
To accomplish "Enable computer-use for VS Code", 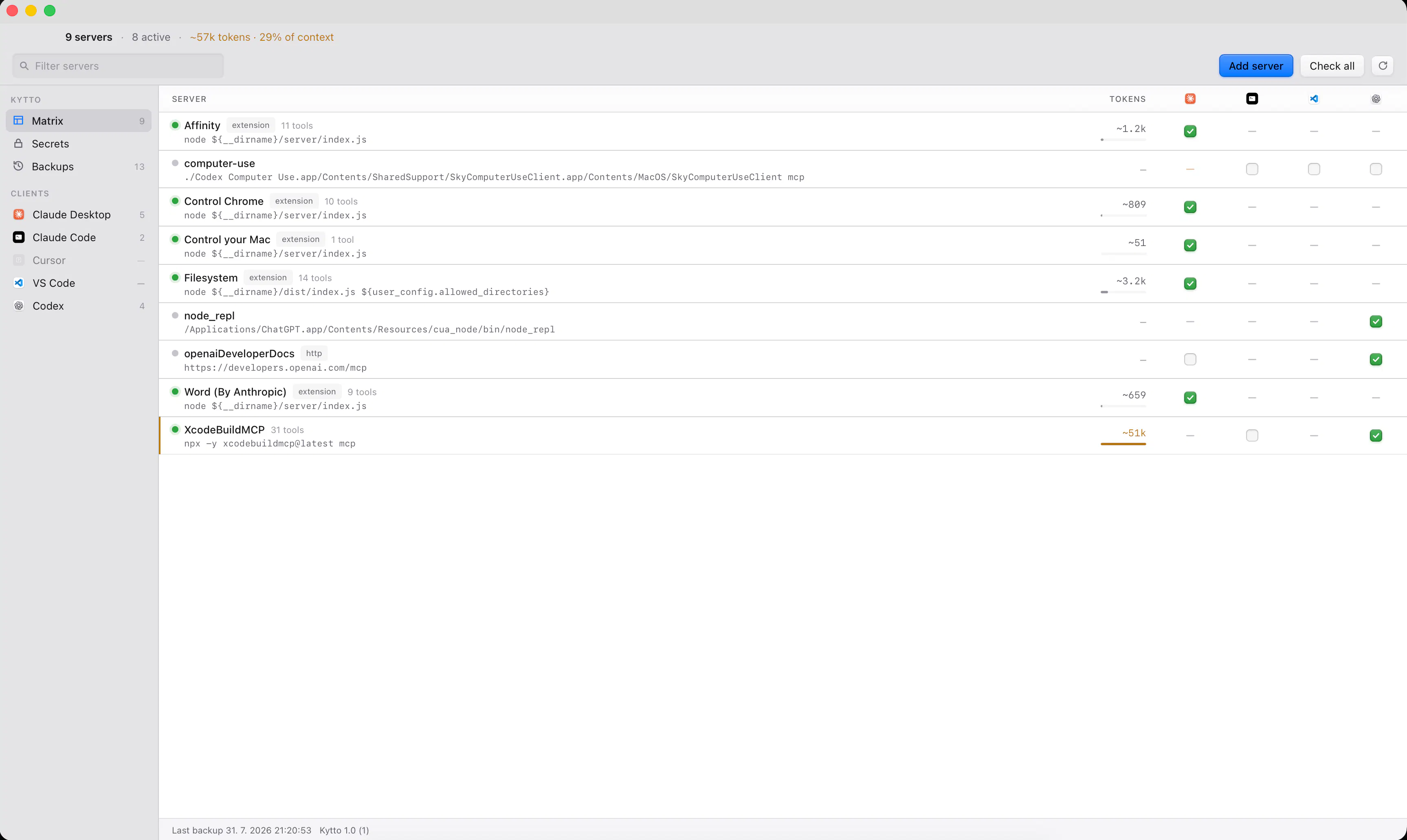I will click(x=1314, y=169).
